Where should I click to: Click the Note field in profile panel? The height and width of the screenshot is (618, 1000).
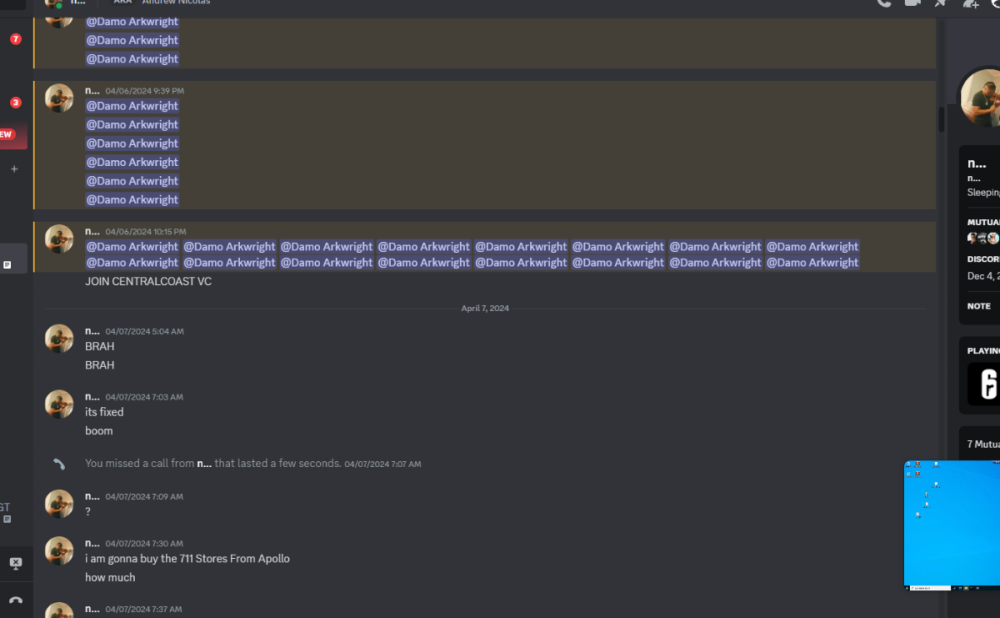click(980, 306)
